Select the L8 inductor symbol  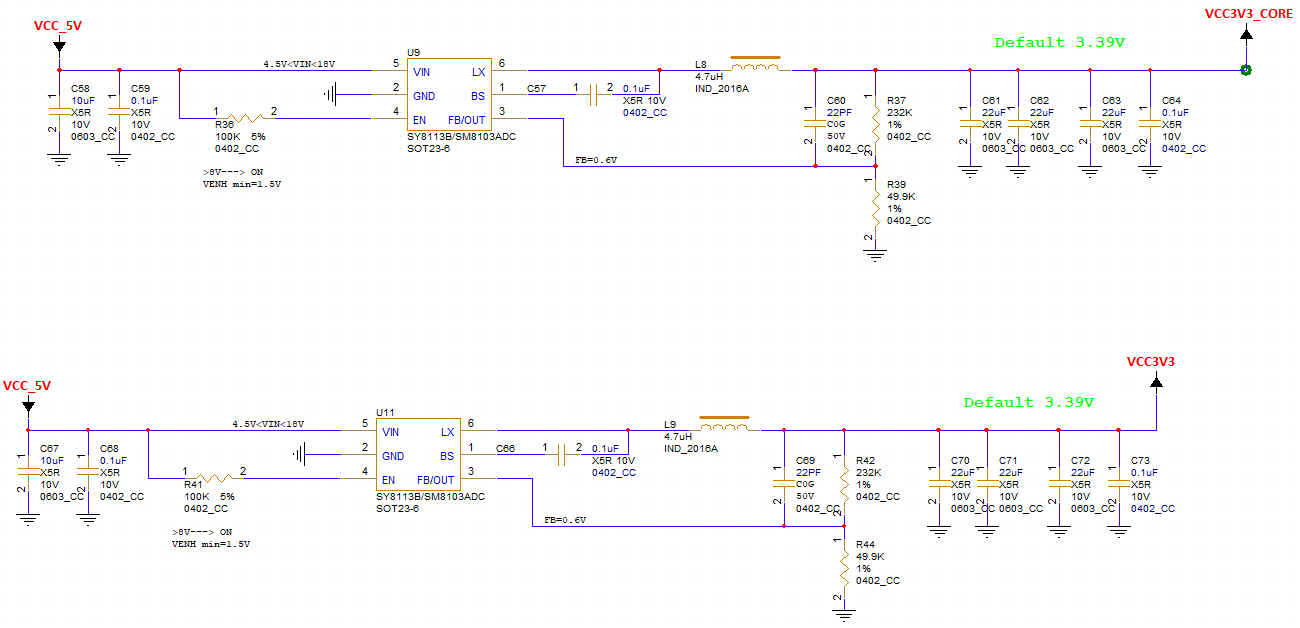[756, 65]
